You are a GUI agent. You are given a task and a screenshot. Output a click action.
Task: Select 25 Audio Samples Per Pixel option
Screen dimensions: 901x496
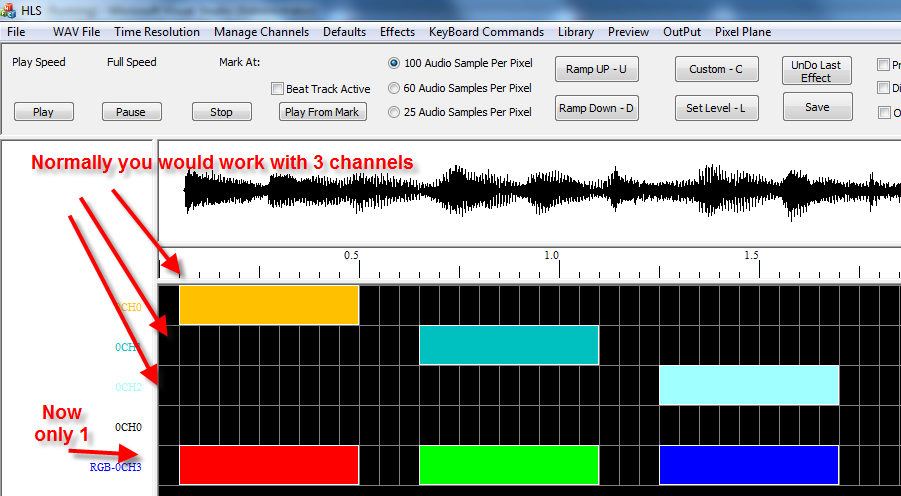point(394,112)
